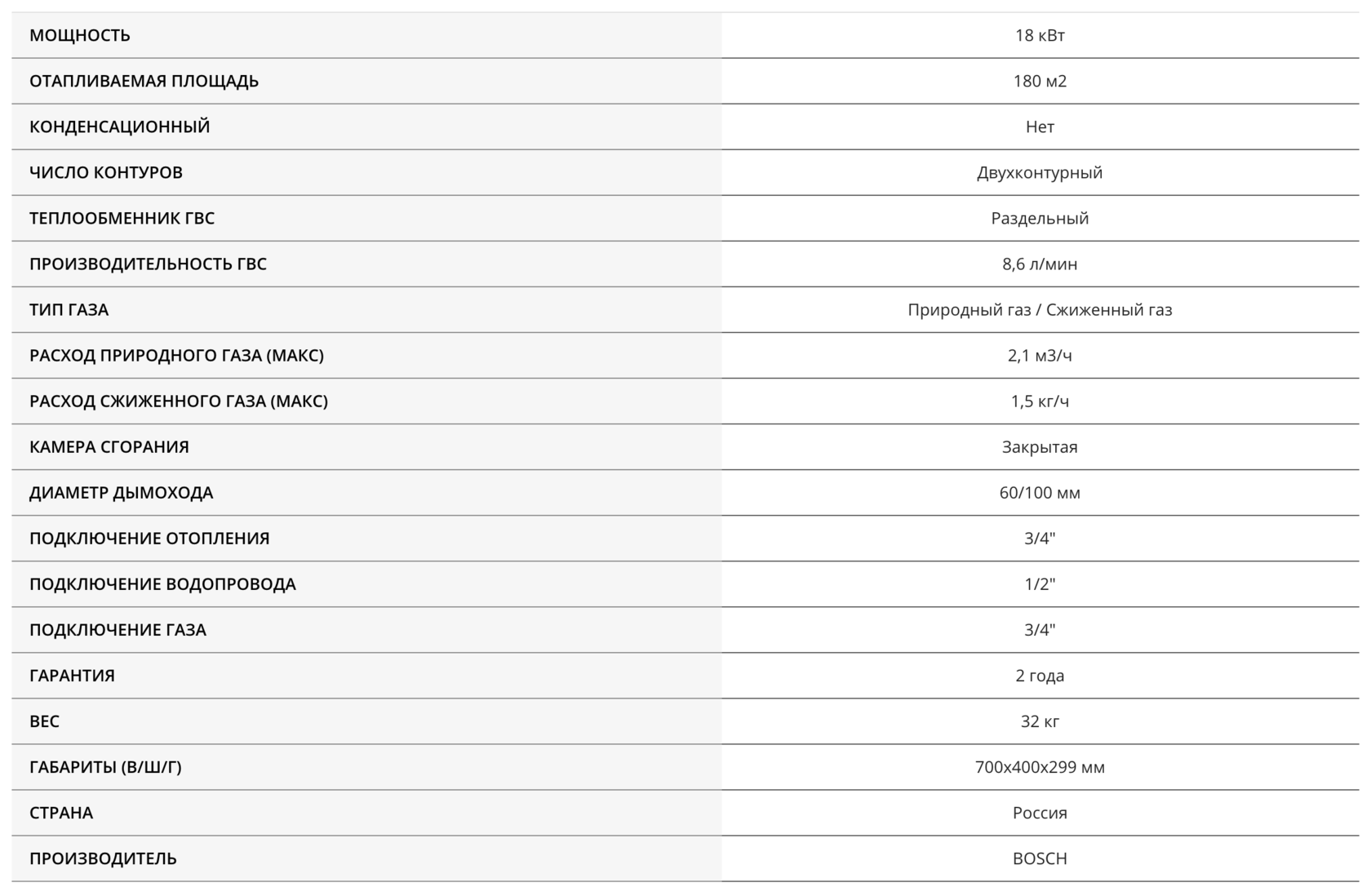Click the ТИП ГАЗА row label
The image size is (1371, 896).
pos(69,309)
